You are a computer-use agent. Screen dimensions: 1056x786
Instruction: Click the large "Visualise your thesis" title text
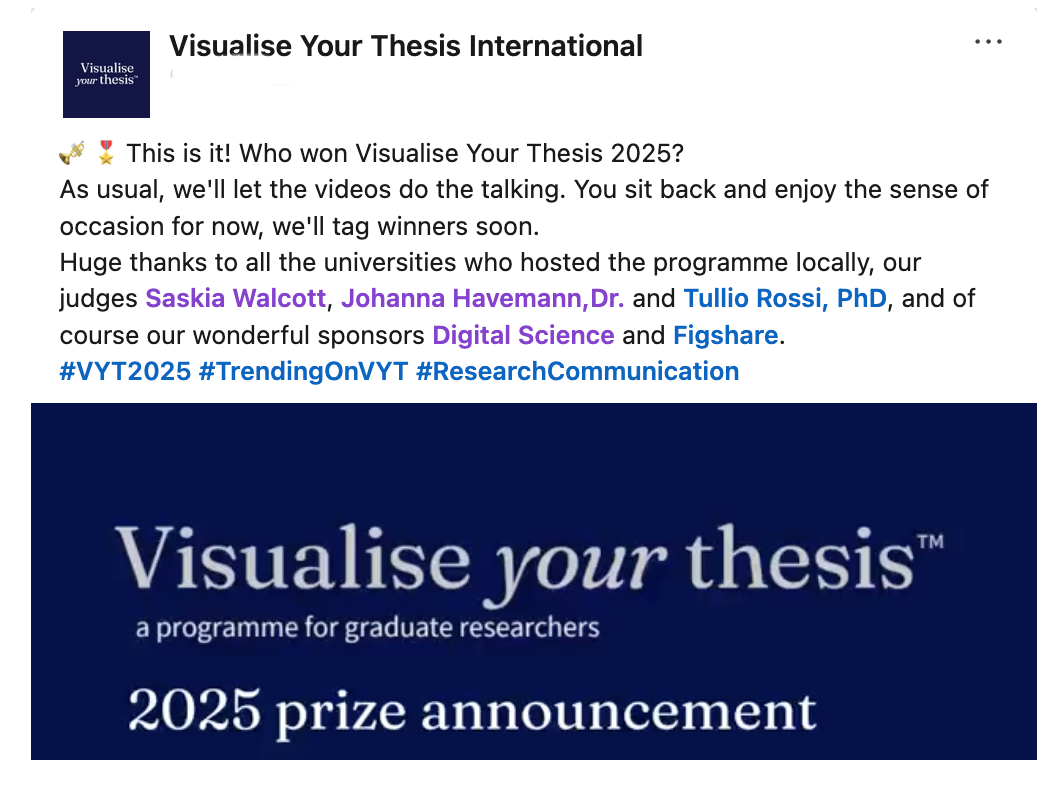coord(515,558)
